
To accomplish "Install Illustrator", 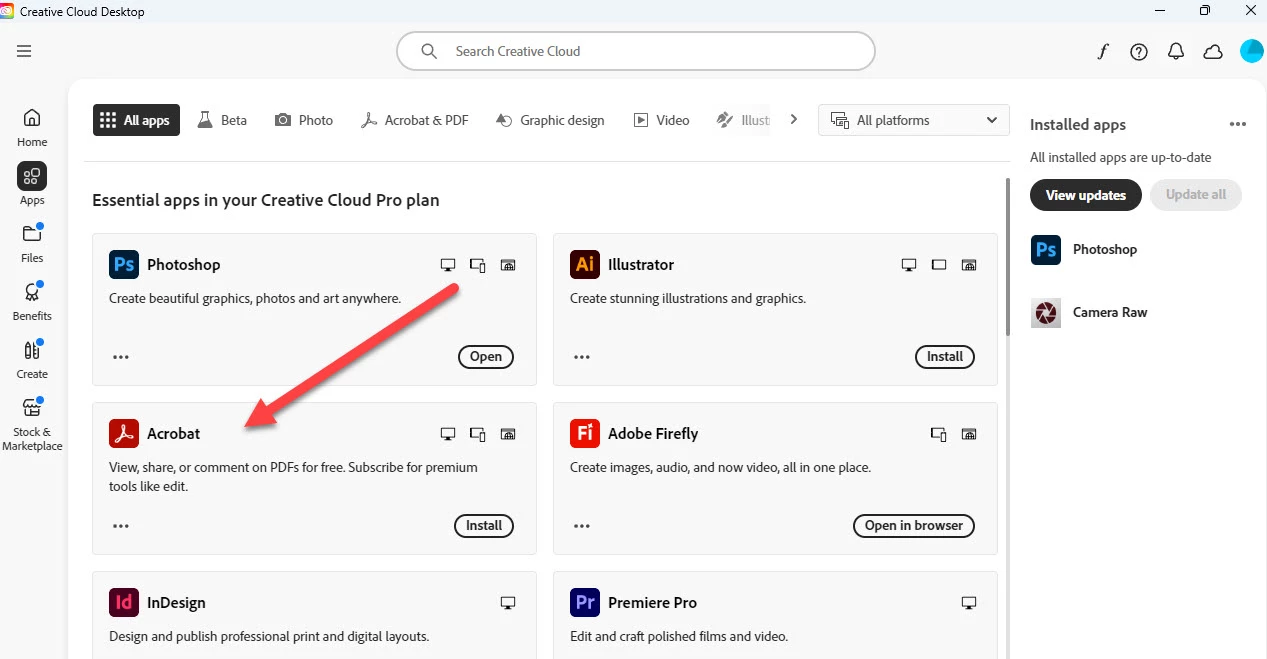I will point(945,357).
